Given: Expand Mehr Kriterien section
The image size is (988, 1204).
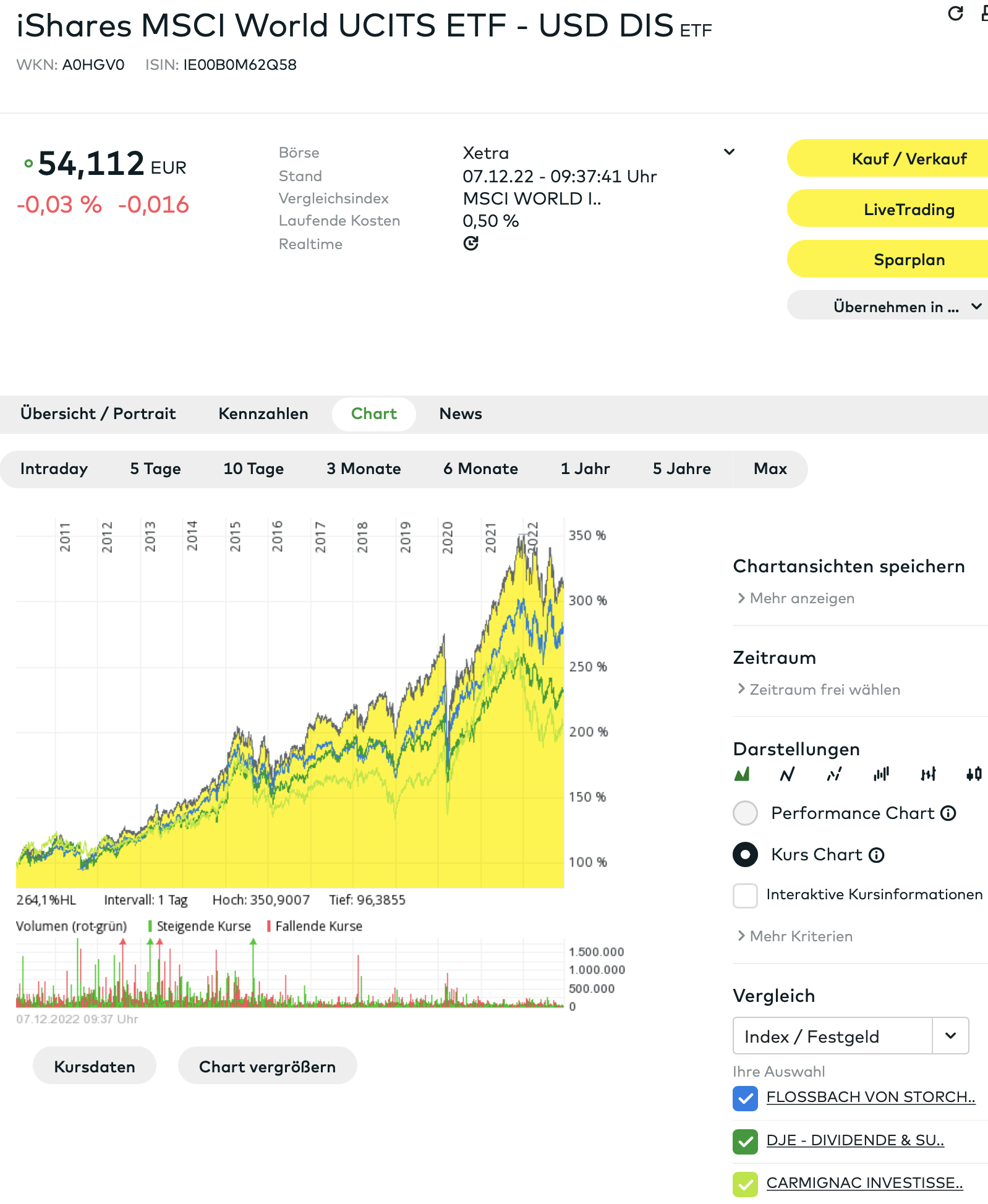Looking at the screenshot, I should pos(801,936).
